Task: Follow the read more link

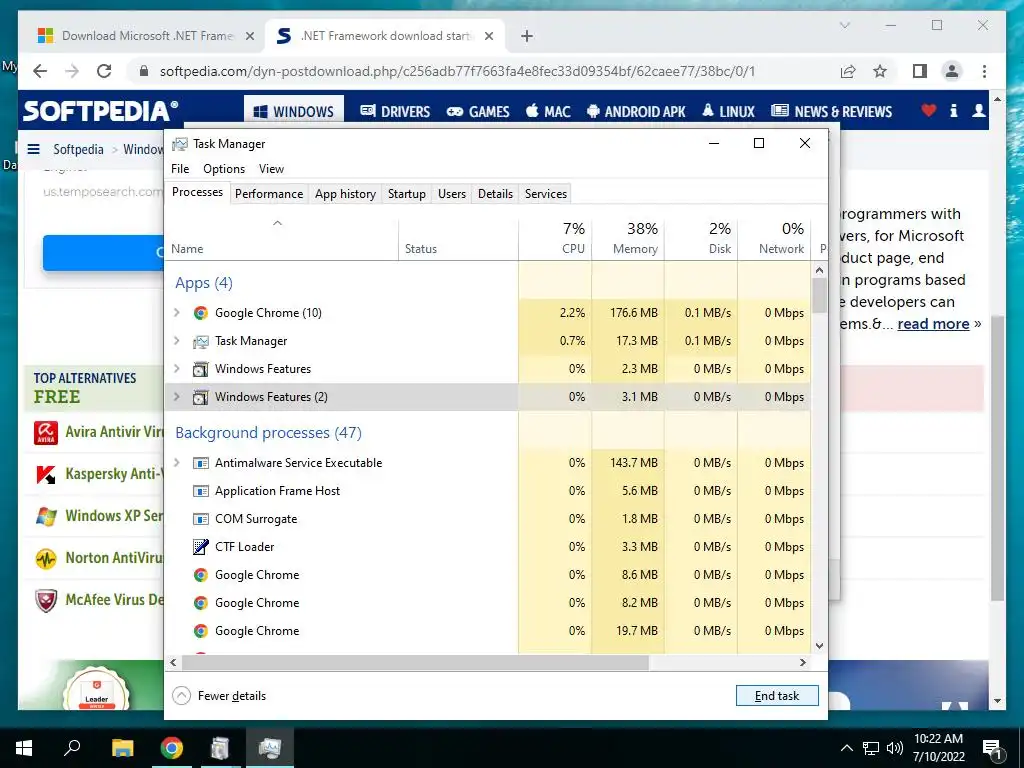Action: pyautogui.click(x=933, y=325)
